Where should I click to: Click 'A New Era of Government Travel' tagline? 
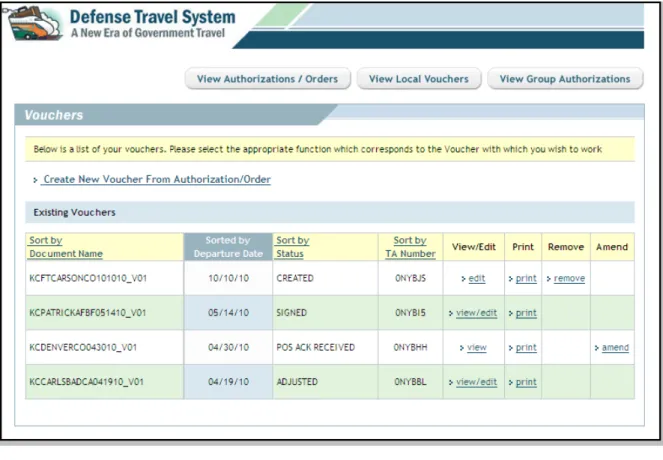(x=148, y=33)
